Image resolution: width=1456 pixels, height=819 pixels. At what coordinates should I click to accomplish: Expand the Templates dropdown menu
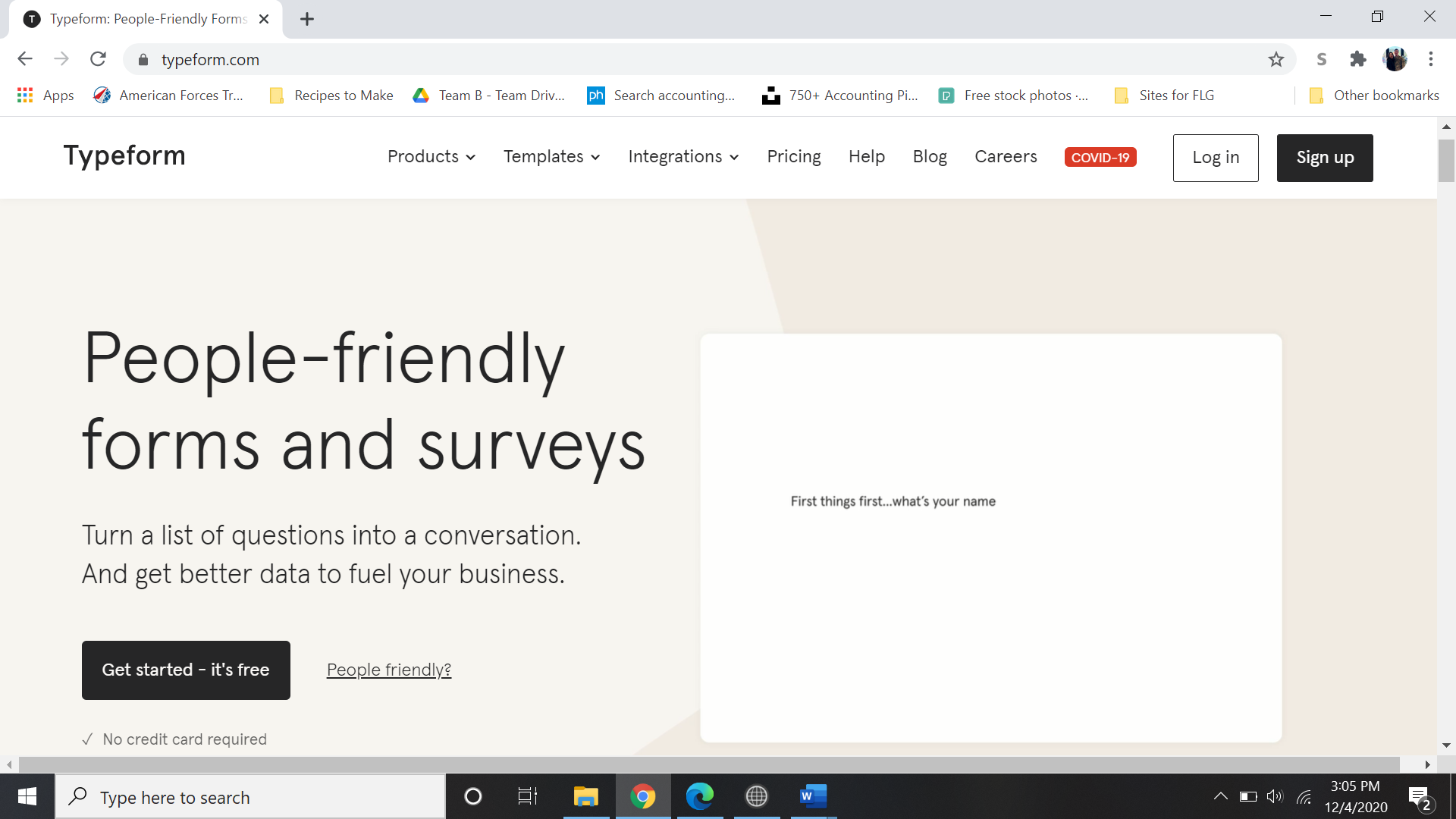551,157
